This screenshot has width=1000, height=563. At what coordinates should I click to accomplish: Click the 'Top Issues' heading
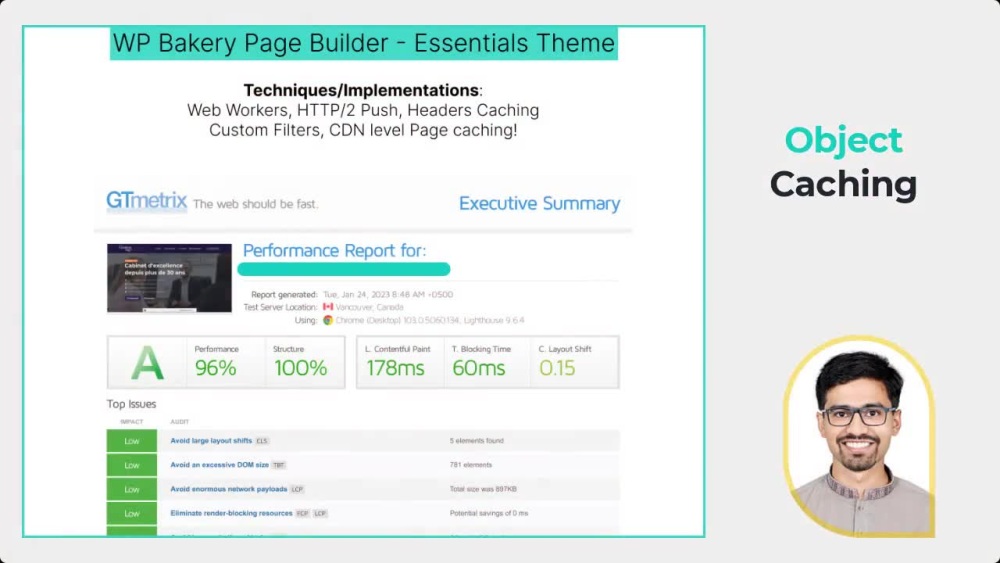[131, 404]
